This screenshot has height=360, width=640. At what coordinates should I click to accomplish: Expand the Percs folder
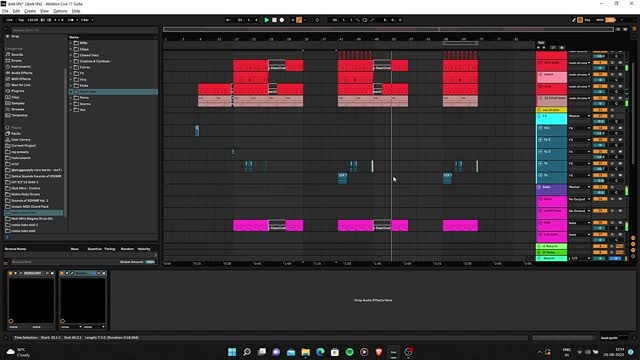(x=71, y=98)
